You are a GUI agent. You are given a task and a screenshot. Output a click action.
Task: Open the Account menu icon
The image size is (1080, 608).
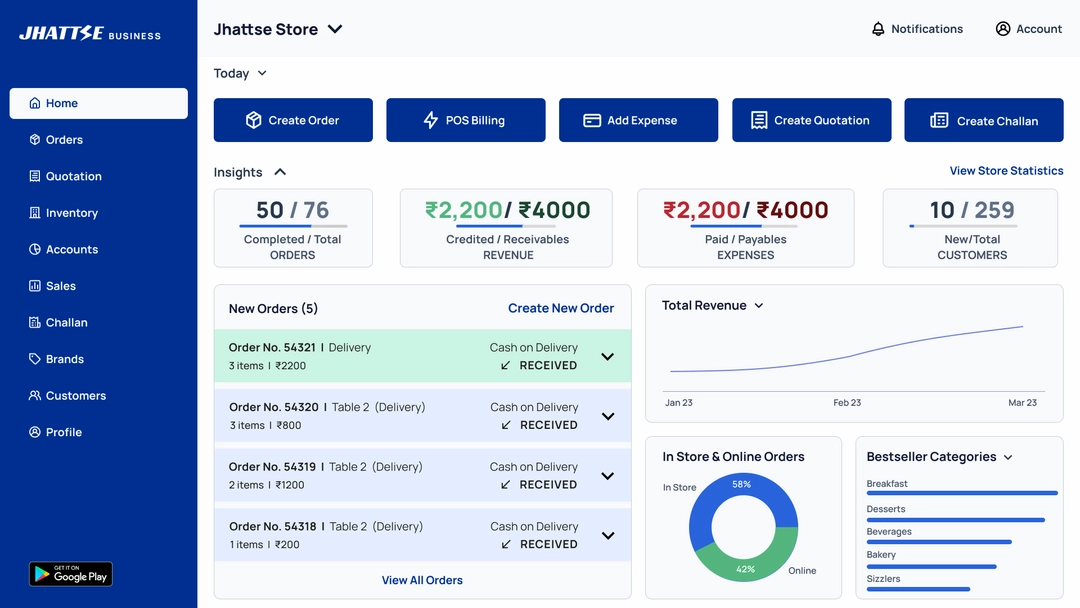click(x=1001, y=28)
